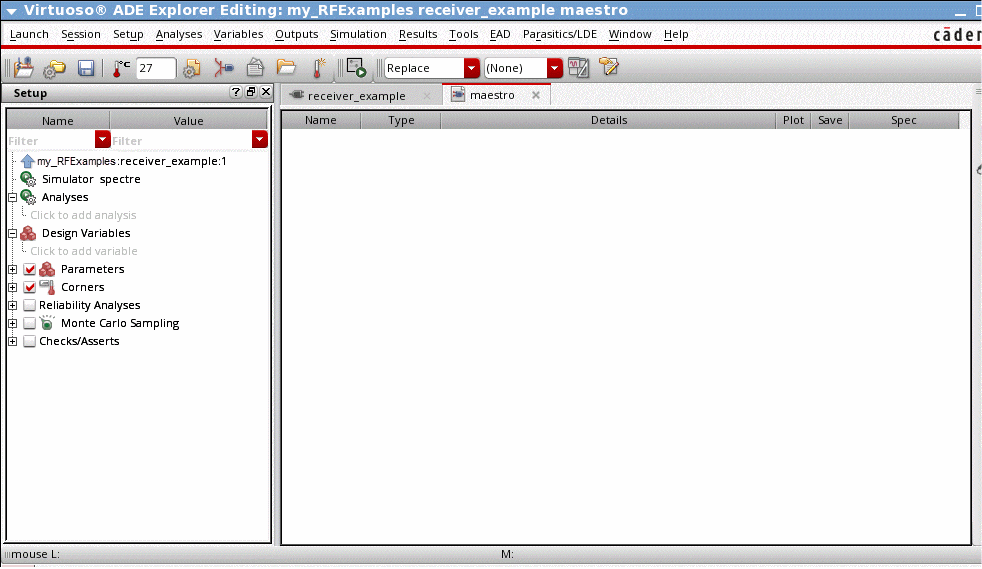Click 'Click to add analysis' link
982x569 pixels.
[x=83, y=216]
